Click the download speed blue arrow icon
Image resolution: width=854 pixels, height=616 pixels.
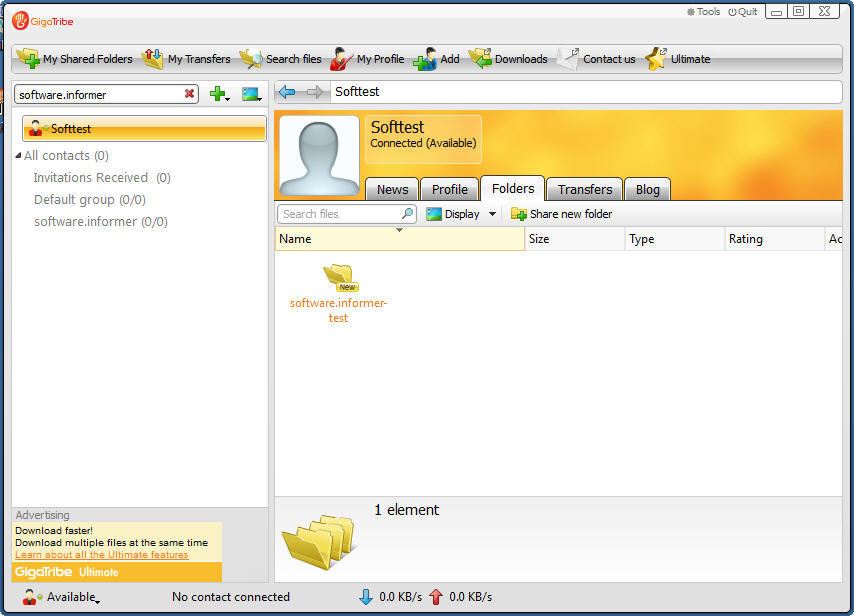[366, 597]
